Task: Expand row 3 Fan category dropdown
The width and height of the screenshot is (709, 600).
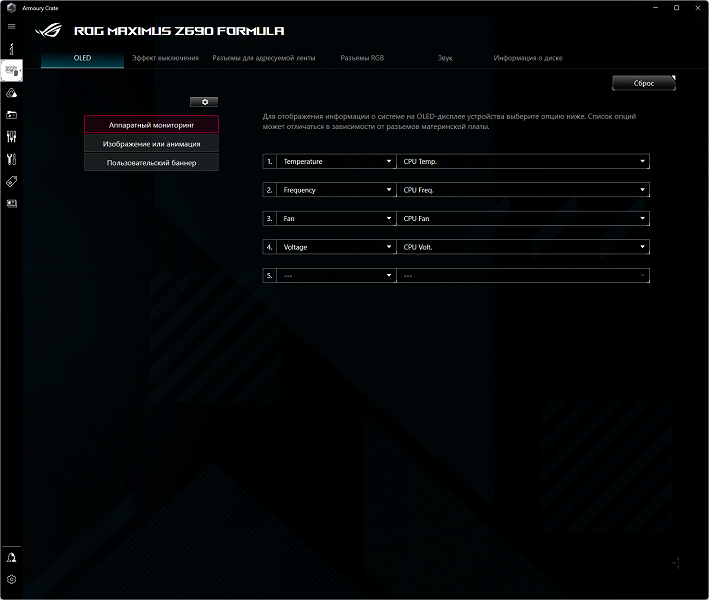Action: click(x=336, y=218)
